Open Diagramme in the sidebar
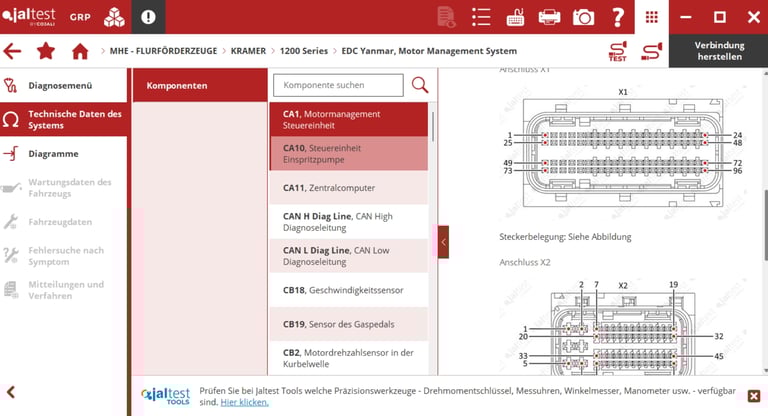This screenshot has height=416, width=768. pos(64,153)
